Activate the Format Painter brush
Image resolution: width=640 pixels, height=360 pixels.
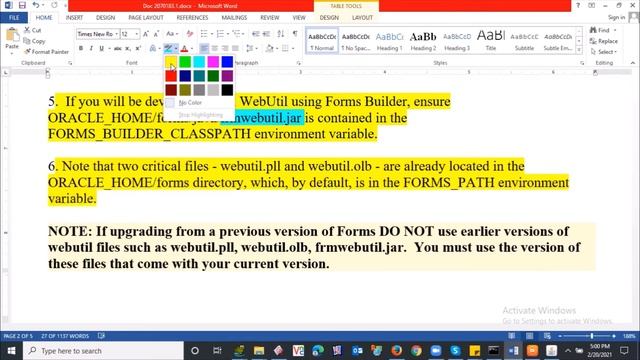click(46, 52)
